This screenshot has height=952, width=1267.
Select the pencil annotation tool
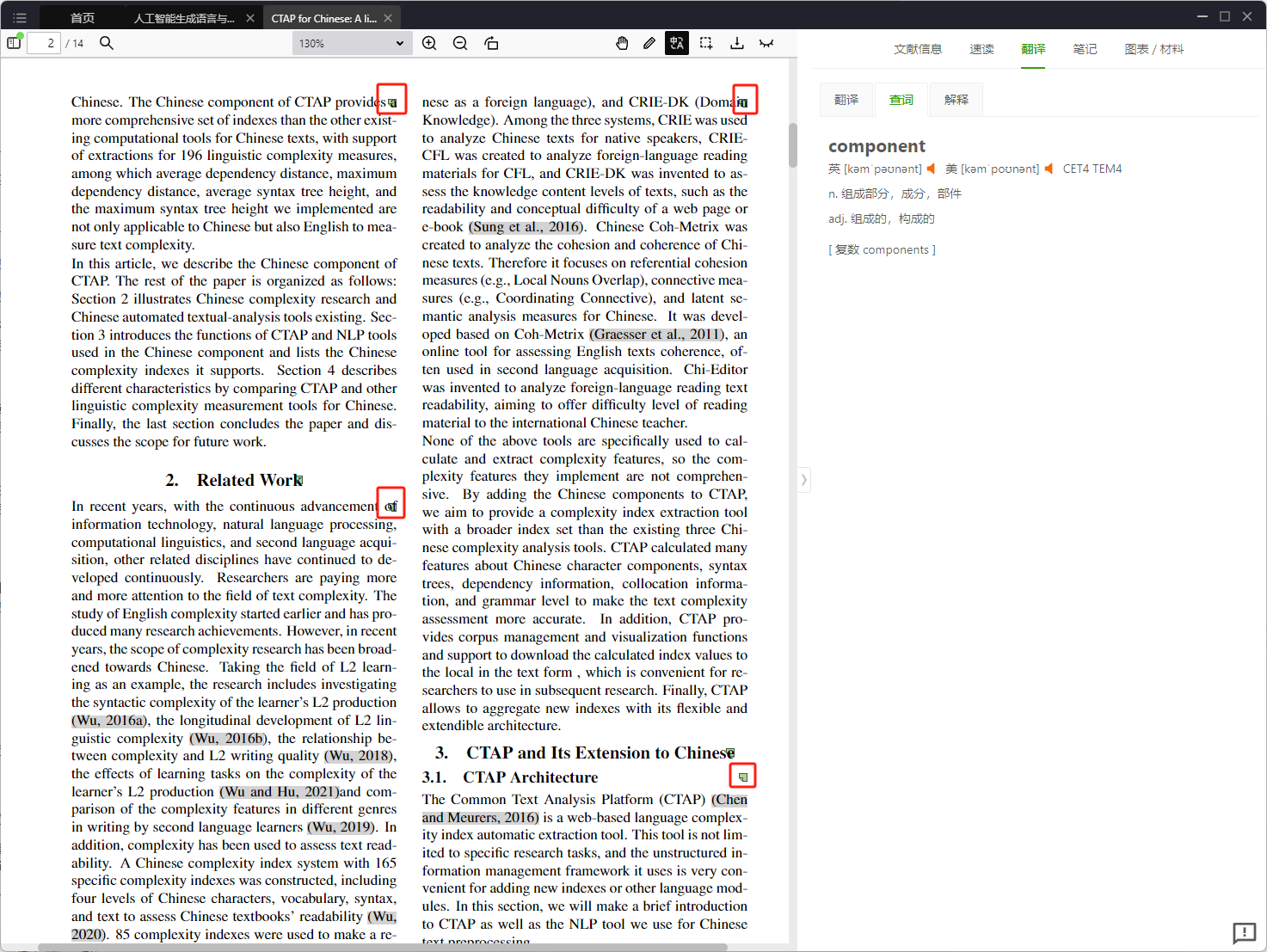(649, 43)
